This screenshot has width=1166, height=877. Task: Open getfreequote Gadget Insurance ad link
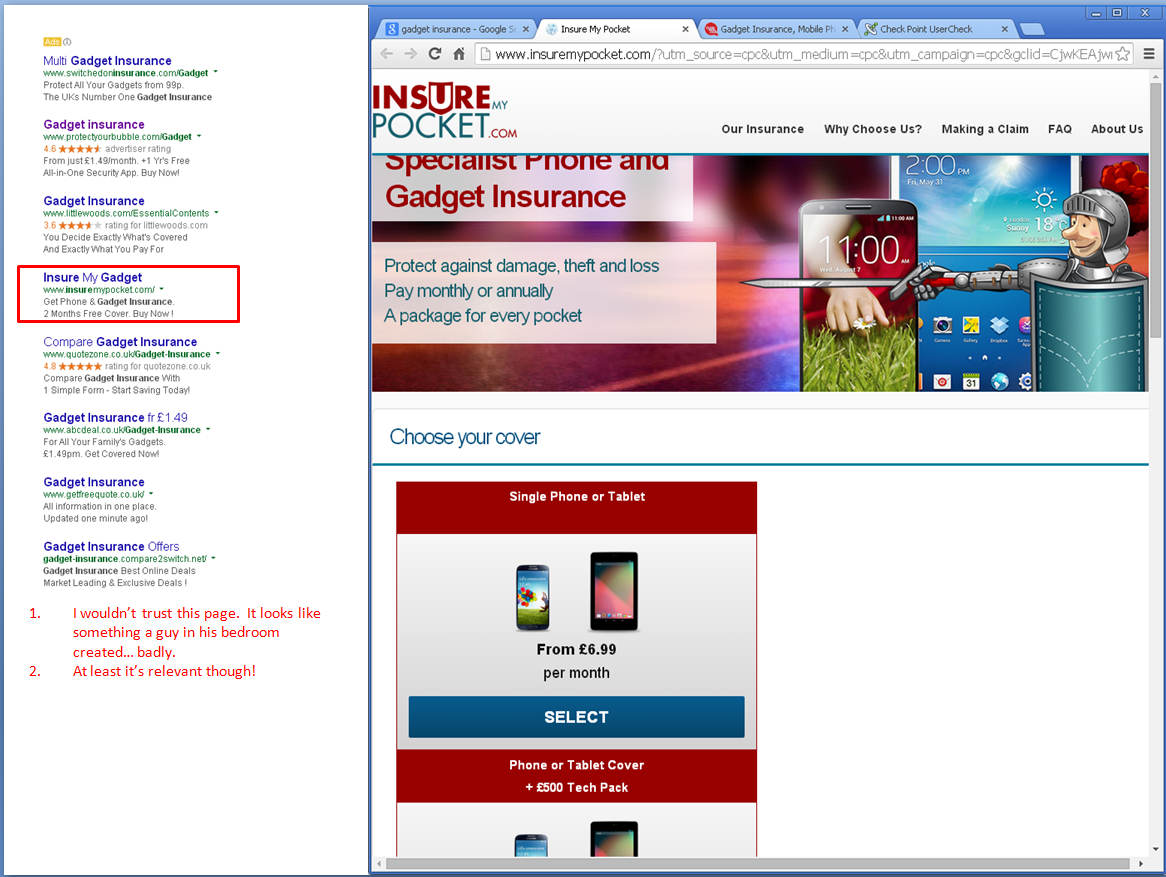[x=94, y=482]
